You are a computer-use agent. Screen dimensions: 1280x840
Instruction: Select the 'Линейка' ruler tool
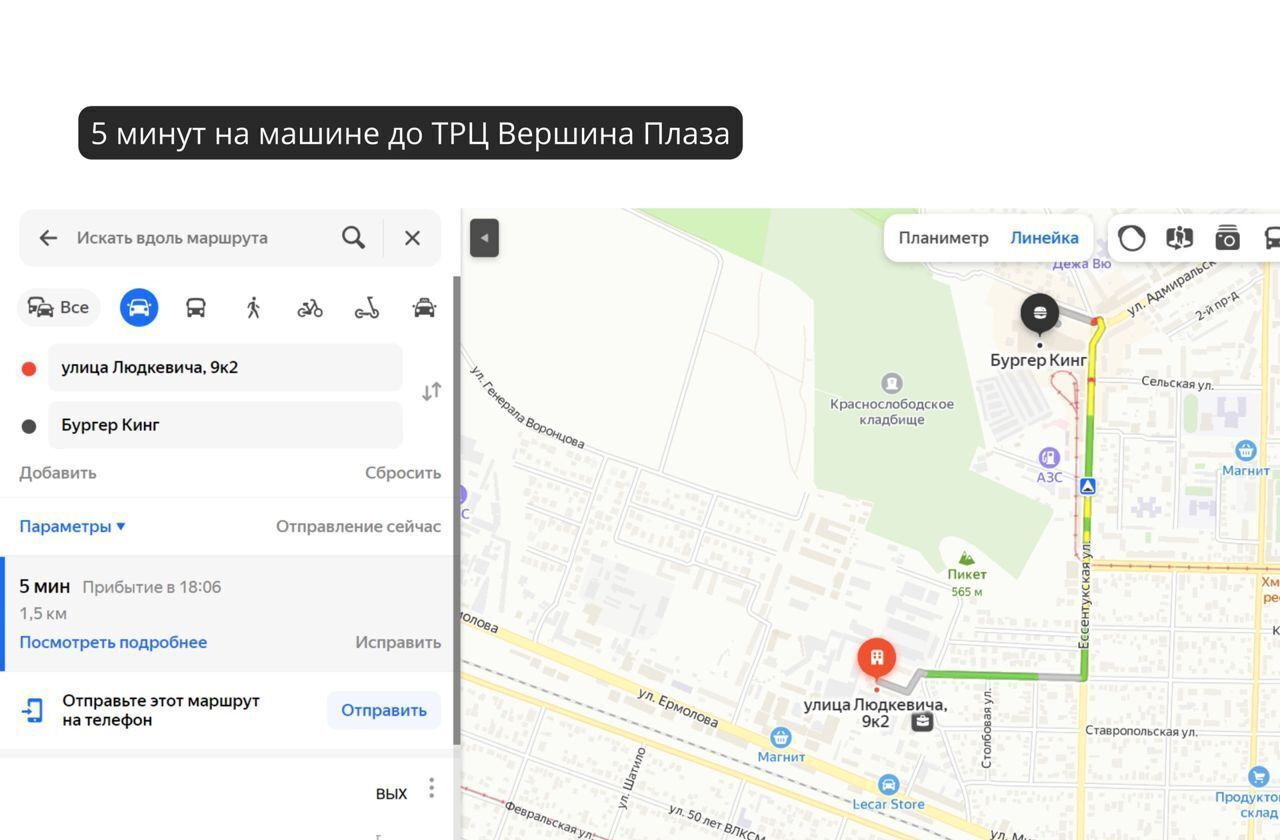point(1044,238)
